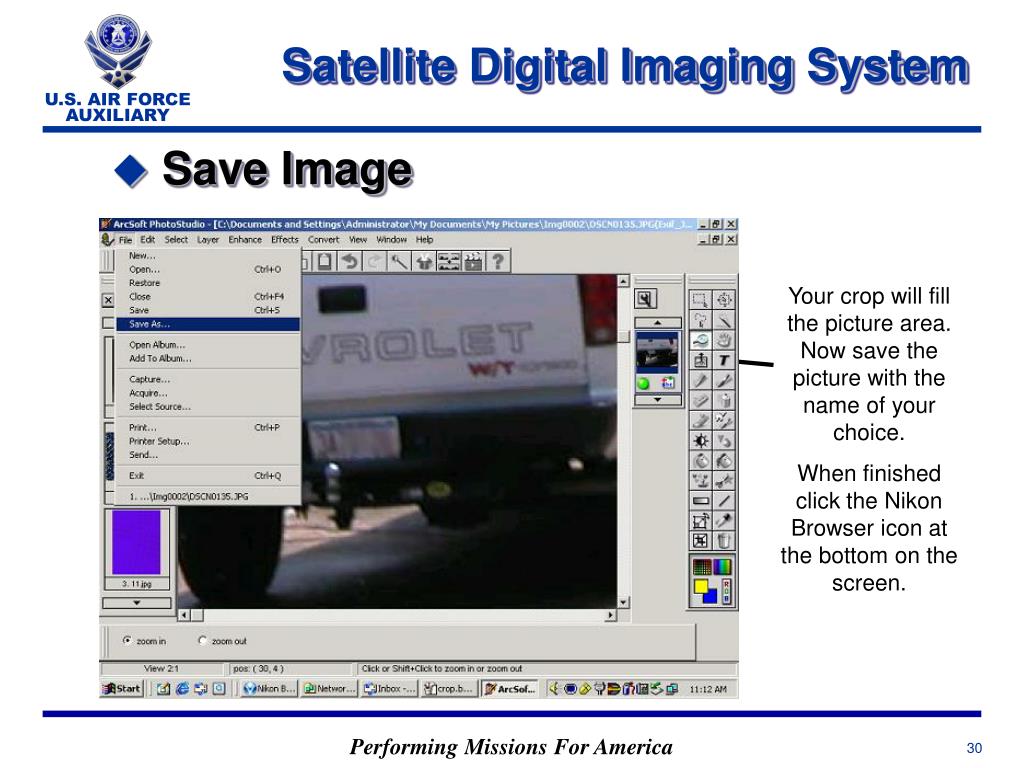This screenshot has width=1024, height=768.
Task: Click the 11:12 AM taskbar clock
Action: coord(708,689)
